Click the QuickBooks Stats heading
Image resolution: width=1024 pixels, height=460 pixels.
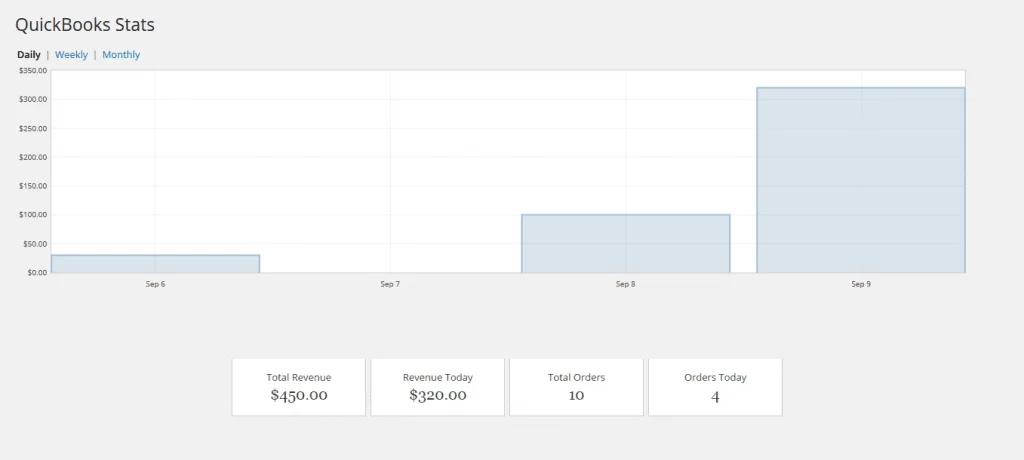tap(85, 25)
